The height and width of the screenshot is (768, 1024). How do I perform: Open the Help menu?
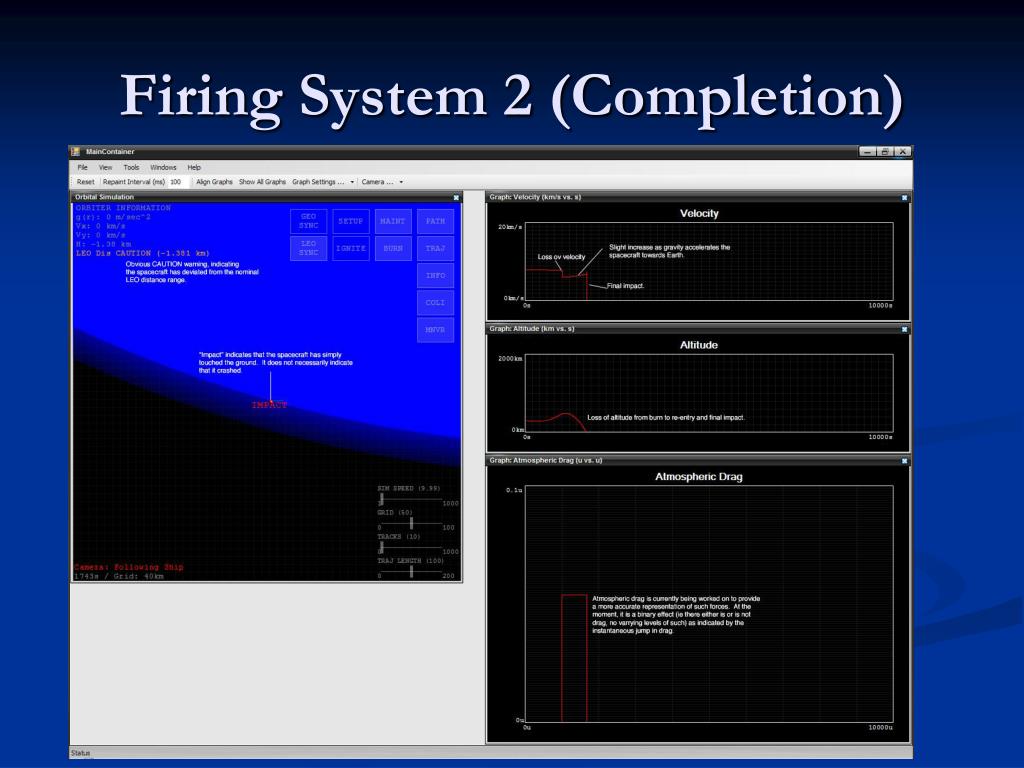pyautogui.click(x=194, y=167)
